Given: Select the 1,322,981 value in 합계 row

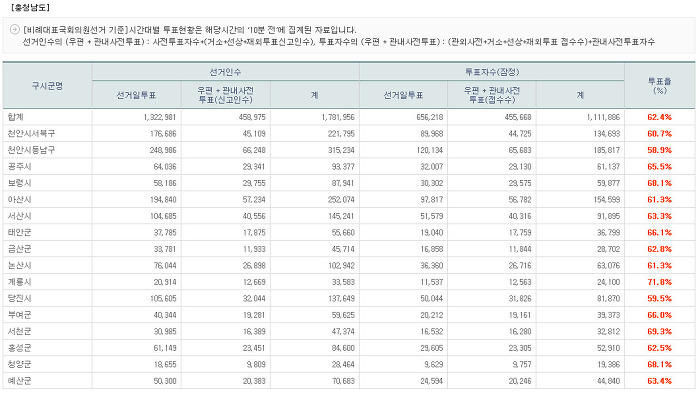Looking at the screenshot, I should click(x=160, y=117).
